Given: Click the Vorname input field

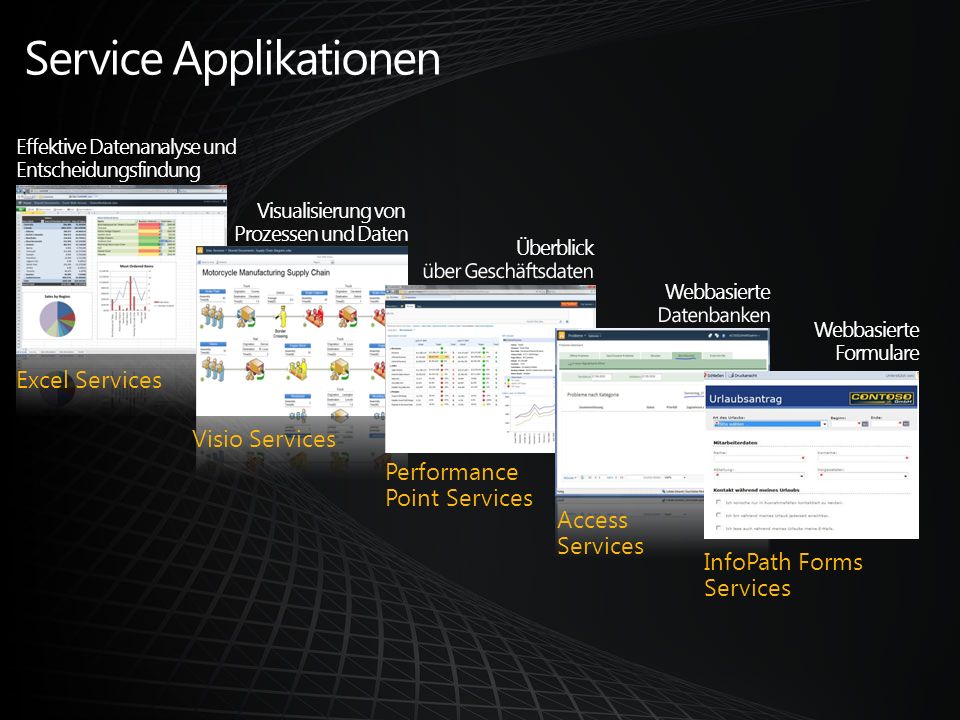Looking at the screenshot, I should point(864,459).
